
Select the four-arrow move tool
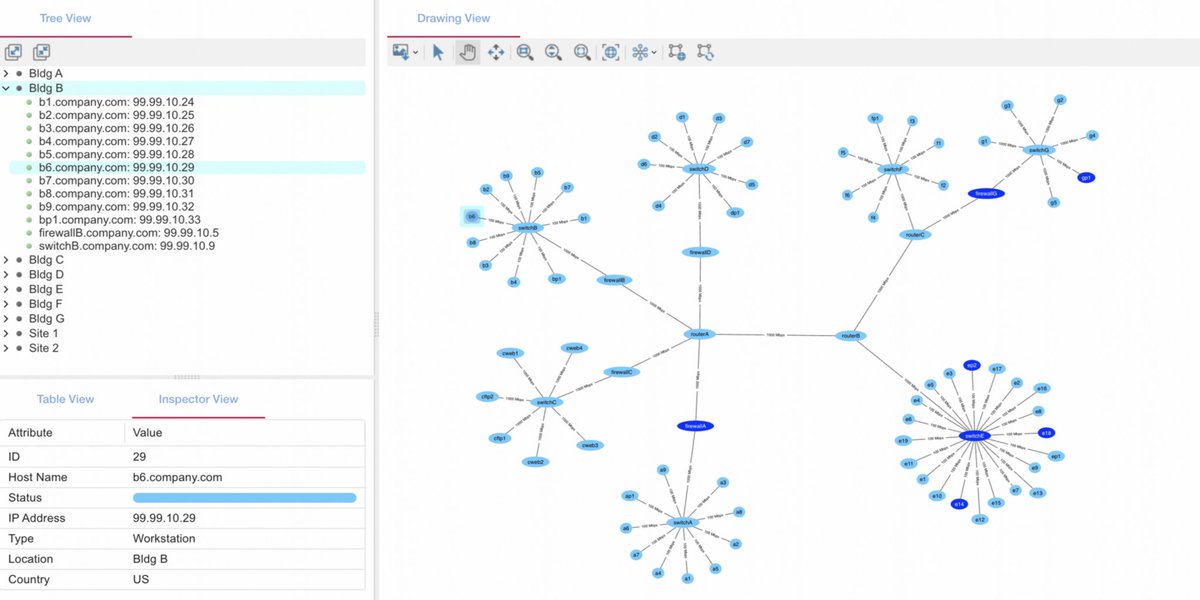tap(495, 52)
